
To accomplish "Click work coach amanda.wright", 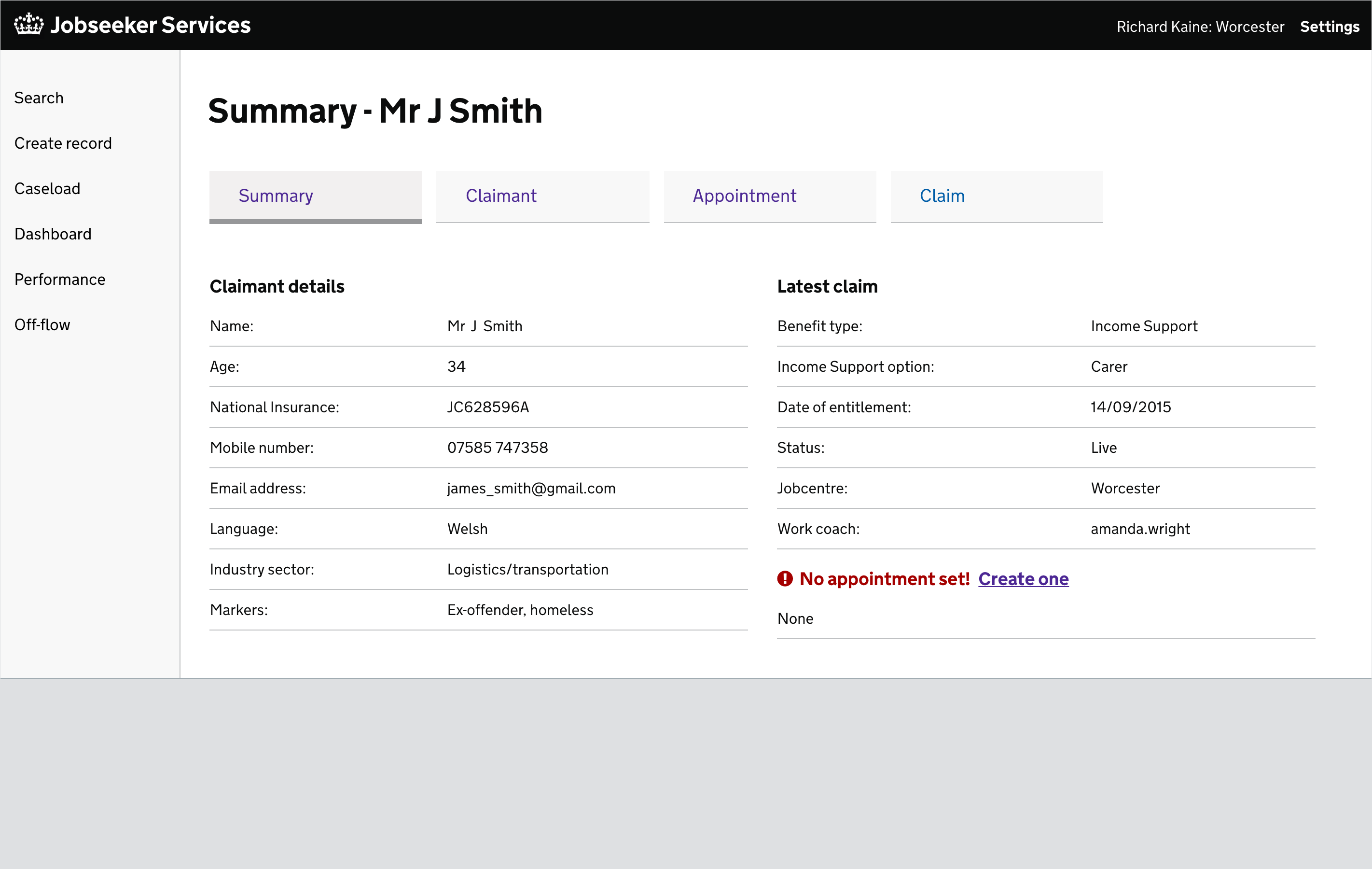I will [x=1140, y=529].
